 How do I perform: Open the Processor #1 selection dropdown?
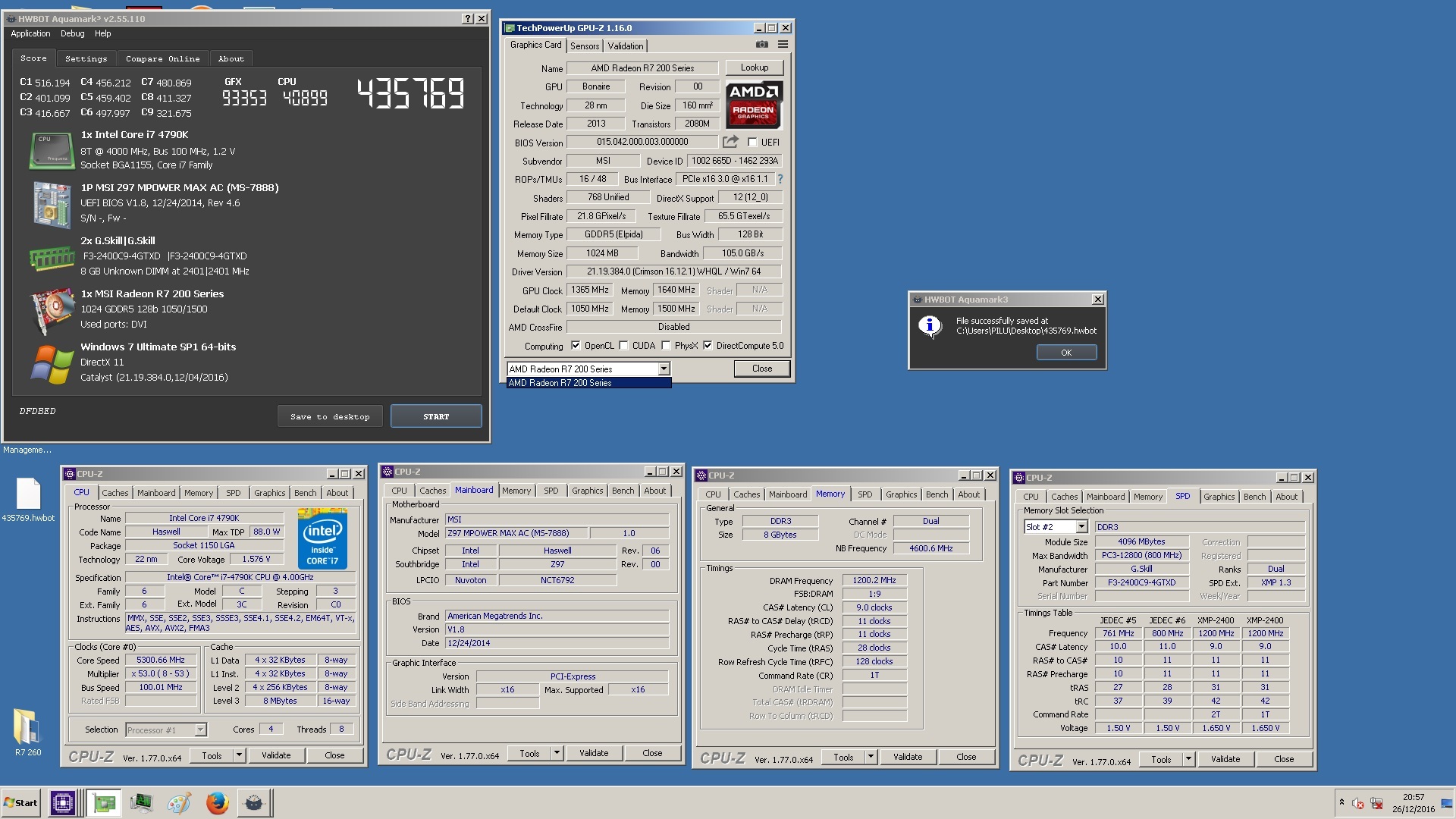(200, 730)
